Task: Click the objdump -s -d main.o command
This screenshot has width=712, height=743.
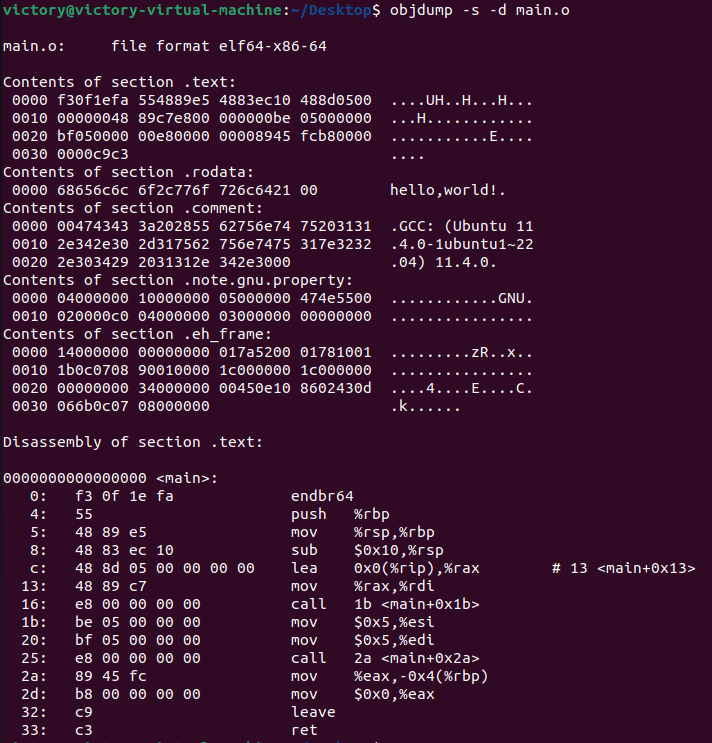Action: coord(479,10)
